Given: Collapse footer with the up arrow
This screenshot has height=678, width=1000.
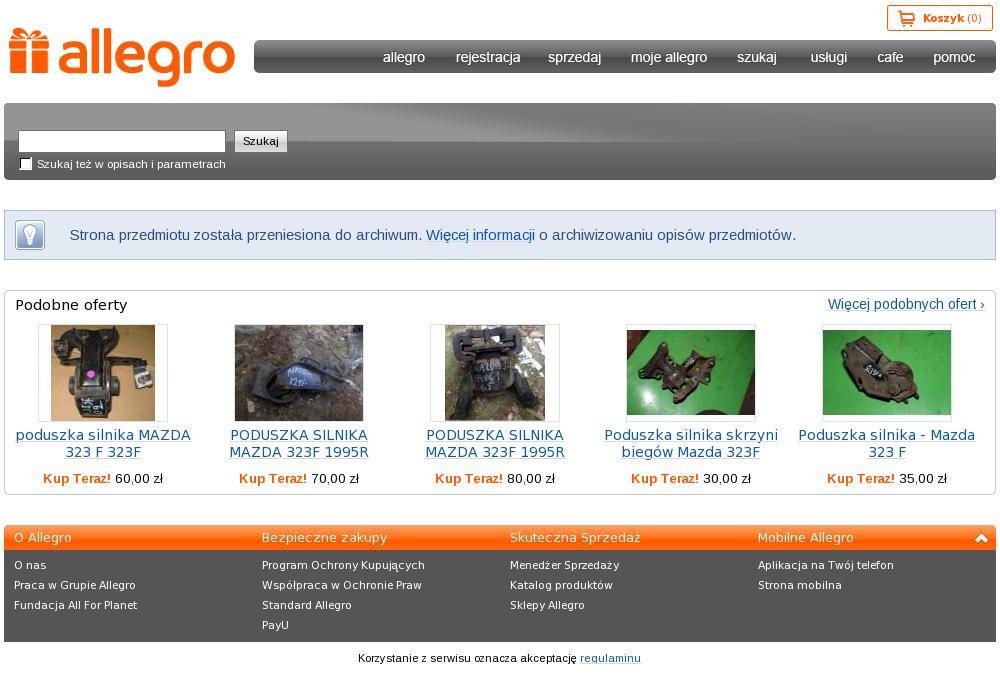Looking at the screenshot, I should click(981, 538).
